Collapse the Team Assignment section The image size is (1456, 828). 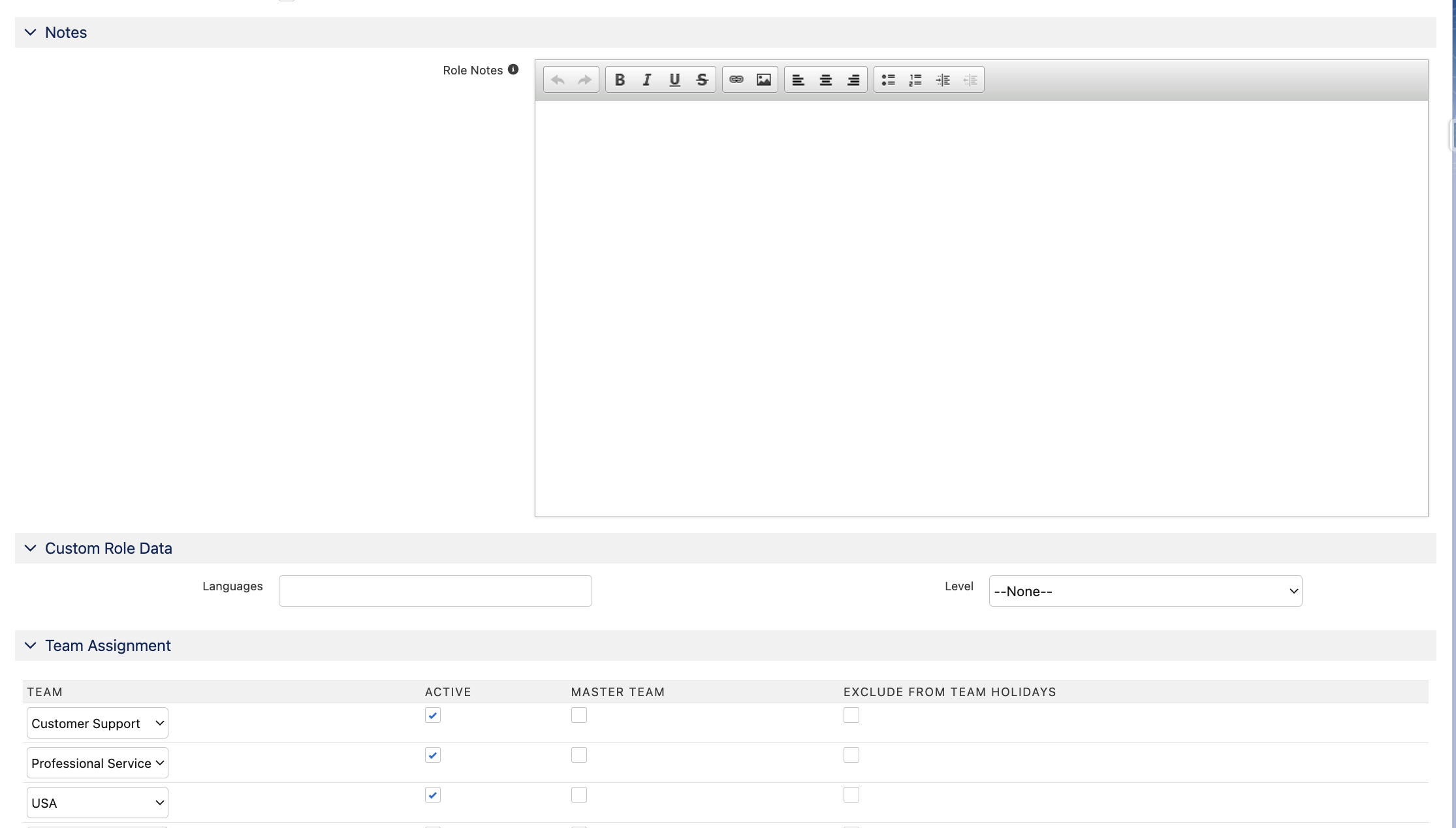31,645
